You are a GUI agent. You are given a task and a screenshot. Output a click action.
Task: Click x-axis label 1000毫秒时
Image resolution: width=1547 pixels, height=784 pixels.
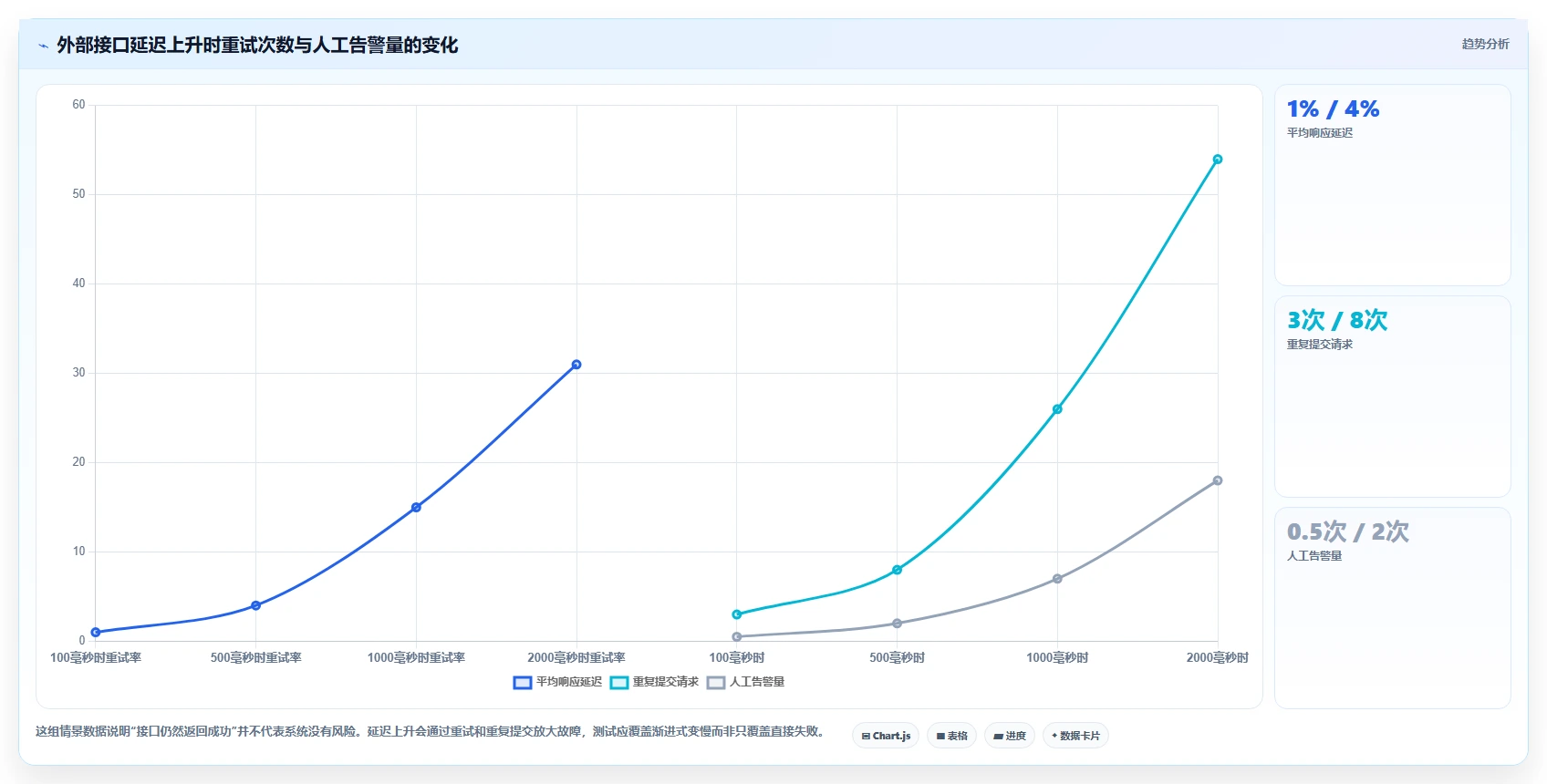point(1057,657)
